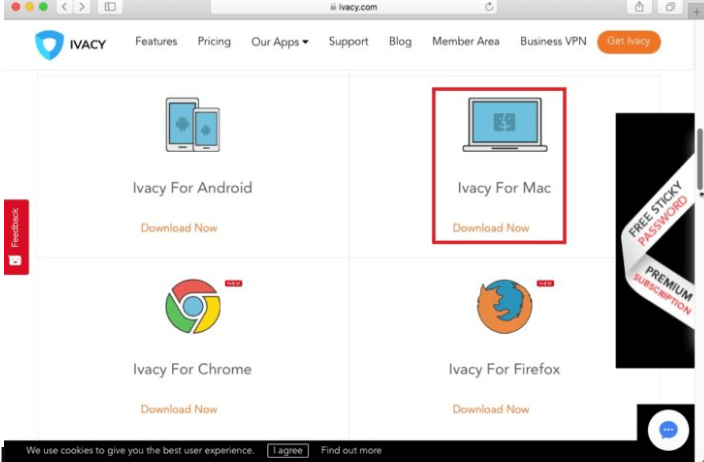This screenshot has width=704, height=462.
Task: Click the orange Get Ivacy button
Action: coord(629,42)
